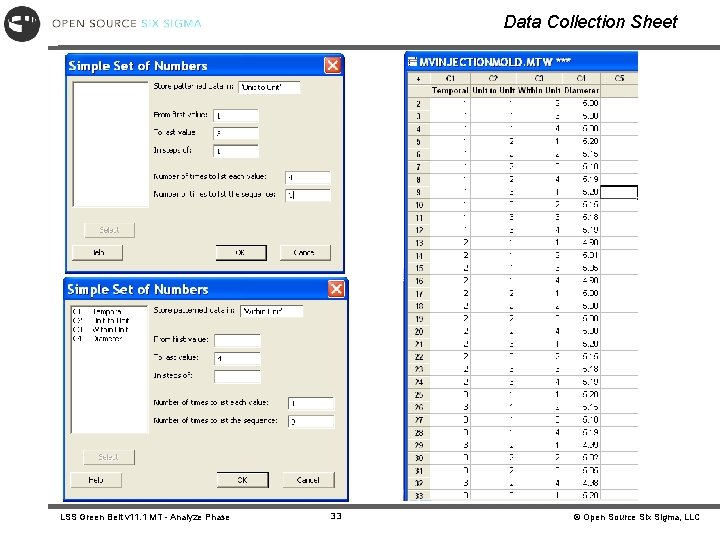
Task: Click In steps of field in upper dialog
Action: pos(236,151)
